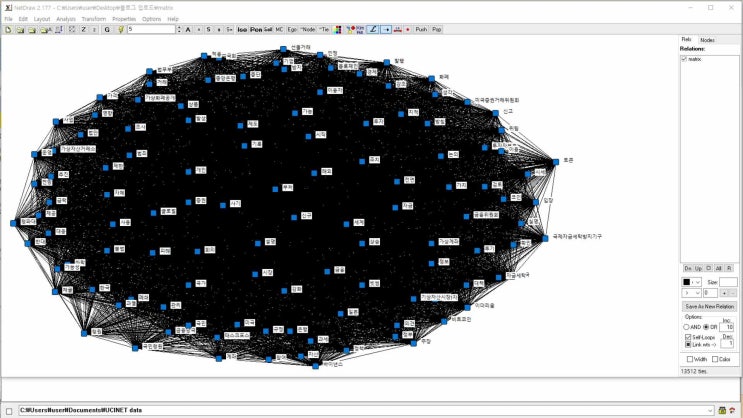
Task: Switch to the Nodes tab
Action: (x=707, y=40)
